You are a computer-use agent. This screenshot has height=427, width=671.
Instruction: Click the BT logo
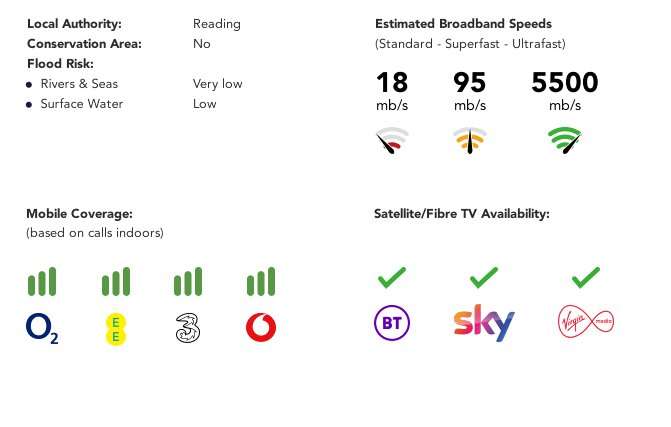pos(392,323)
